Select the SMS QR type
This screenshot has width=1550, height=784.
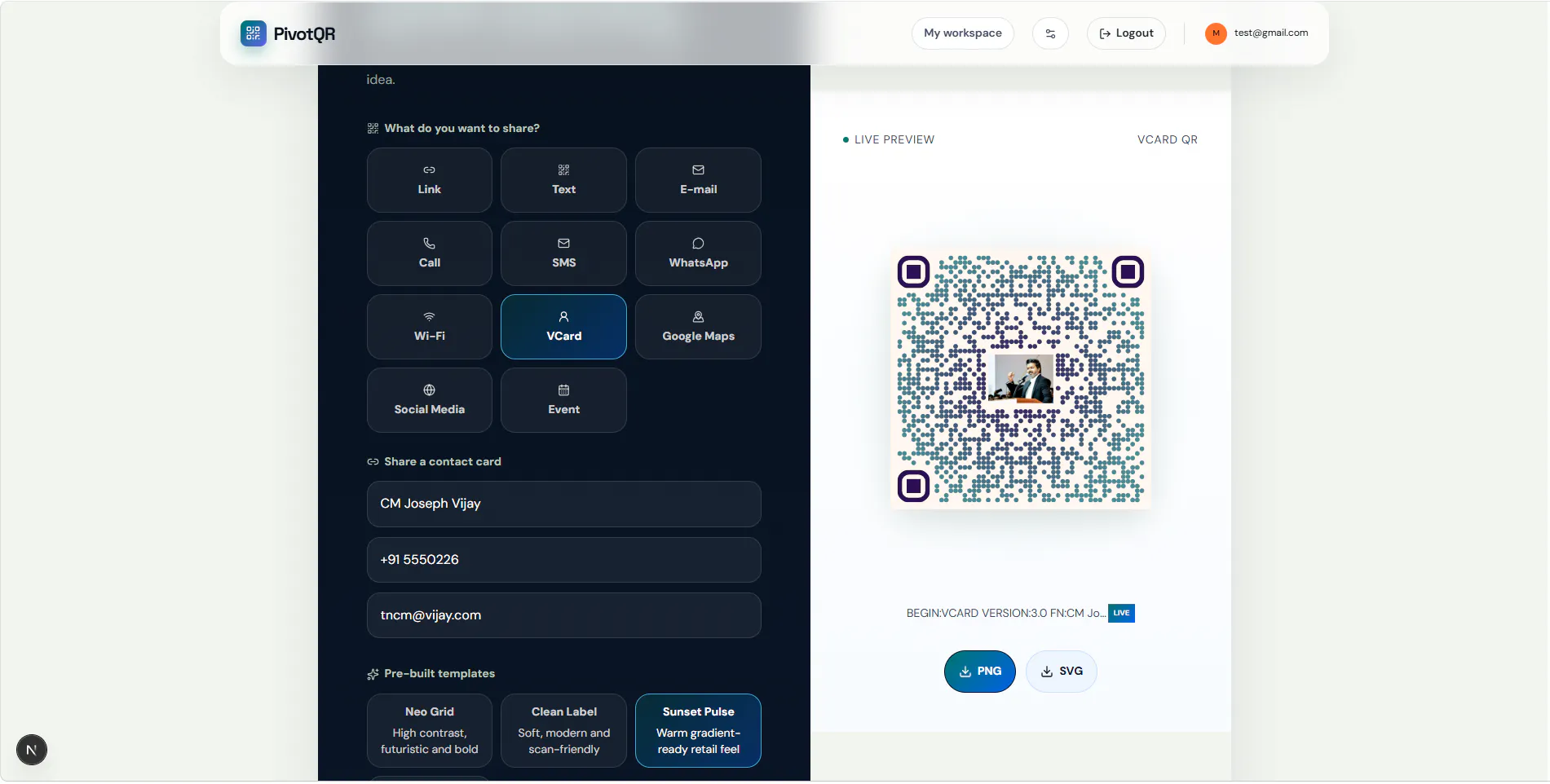[x=563, y=253]
